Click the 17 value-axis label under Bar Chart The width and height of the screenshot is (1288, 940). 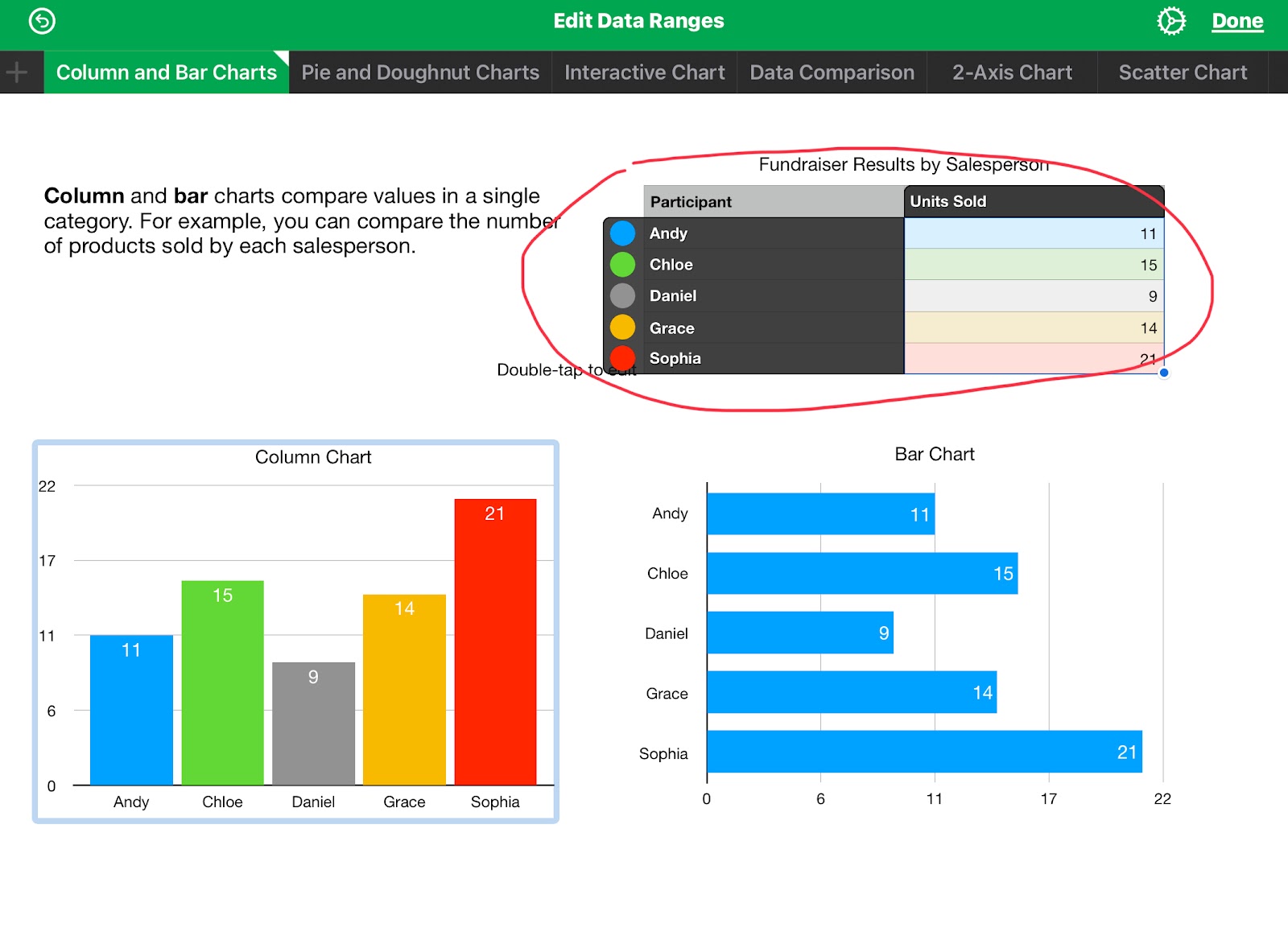click(x=1048, y=798)
